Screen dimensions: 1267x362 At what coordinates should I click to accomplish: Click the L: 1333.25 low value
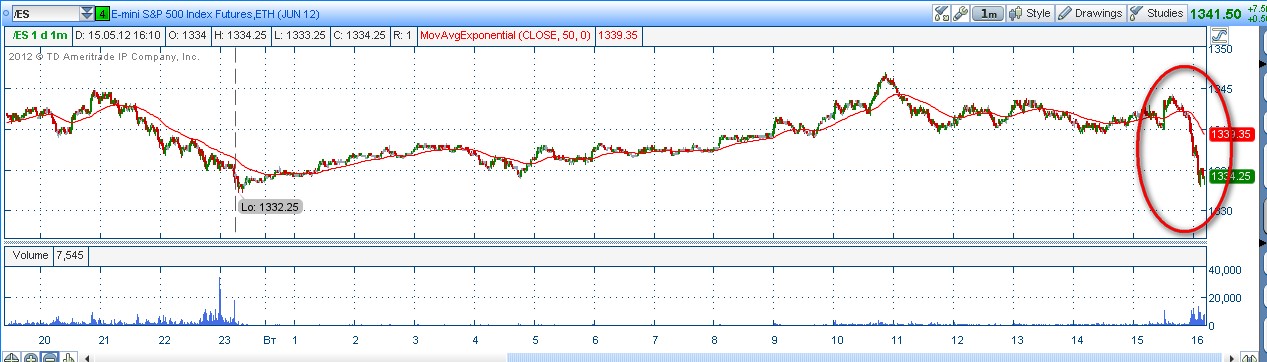pyautogui.click(x=300, y=35)
